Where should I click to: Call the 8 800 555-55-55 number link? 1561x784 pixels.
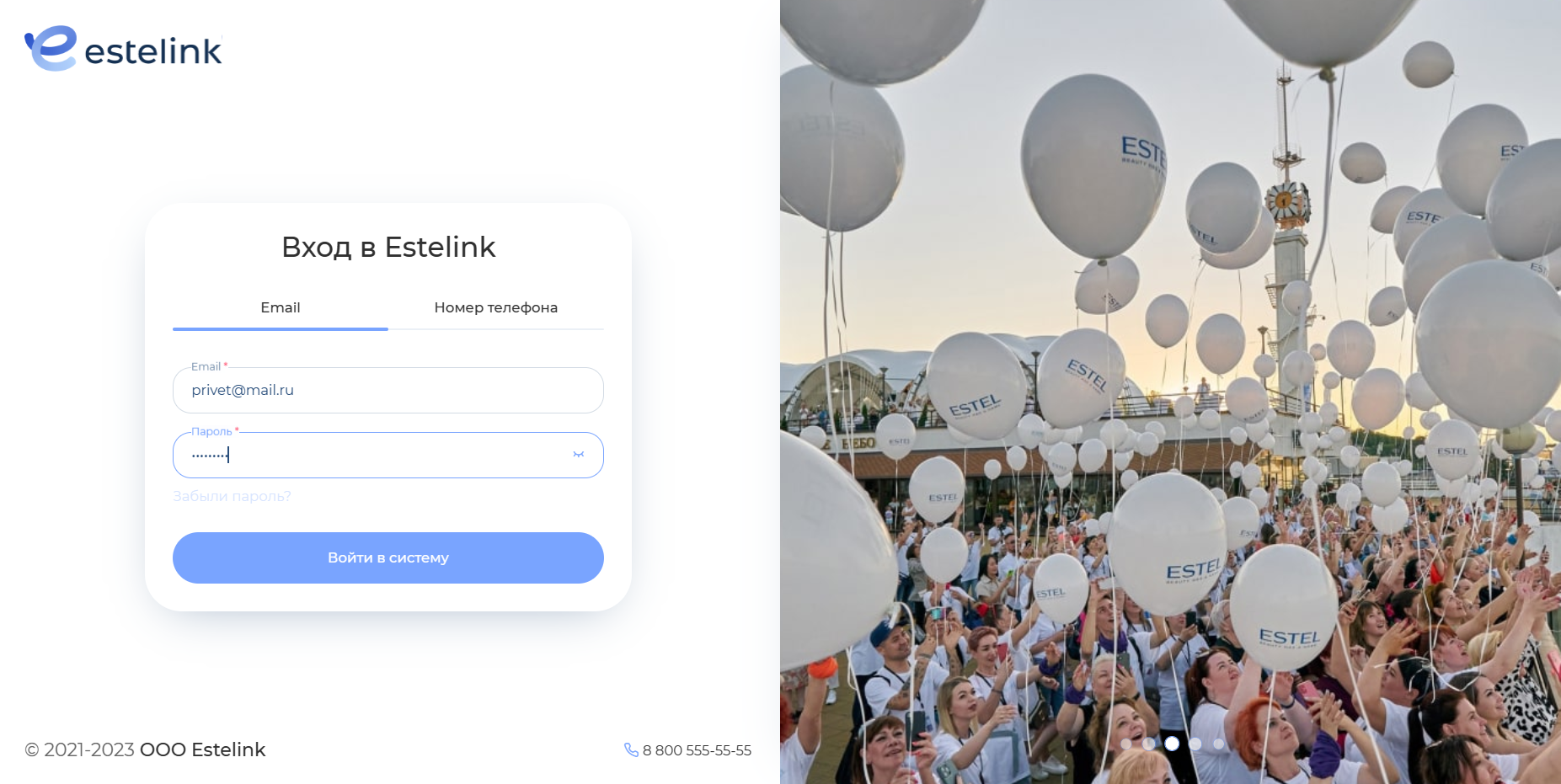pos(697,750)
